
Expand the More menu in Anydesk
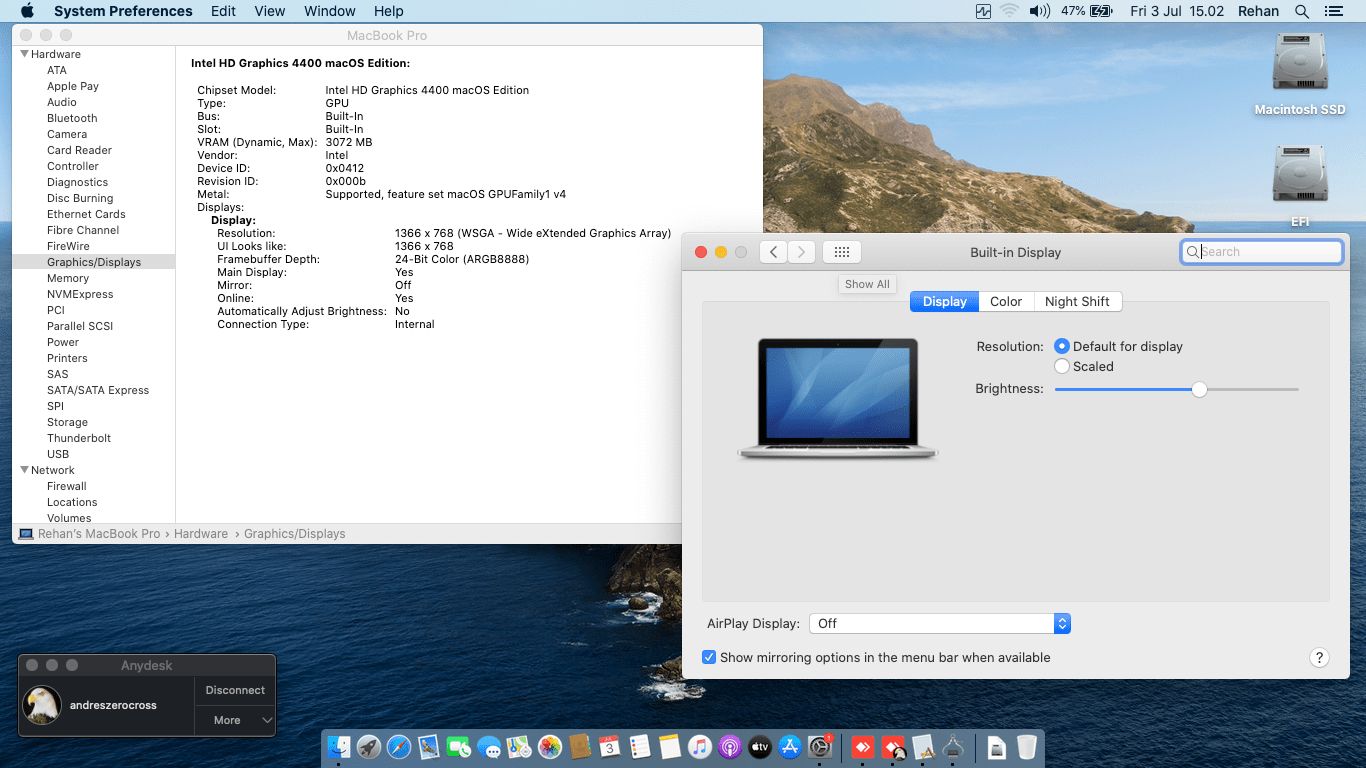coord(235,720)
